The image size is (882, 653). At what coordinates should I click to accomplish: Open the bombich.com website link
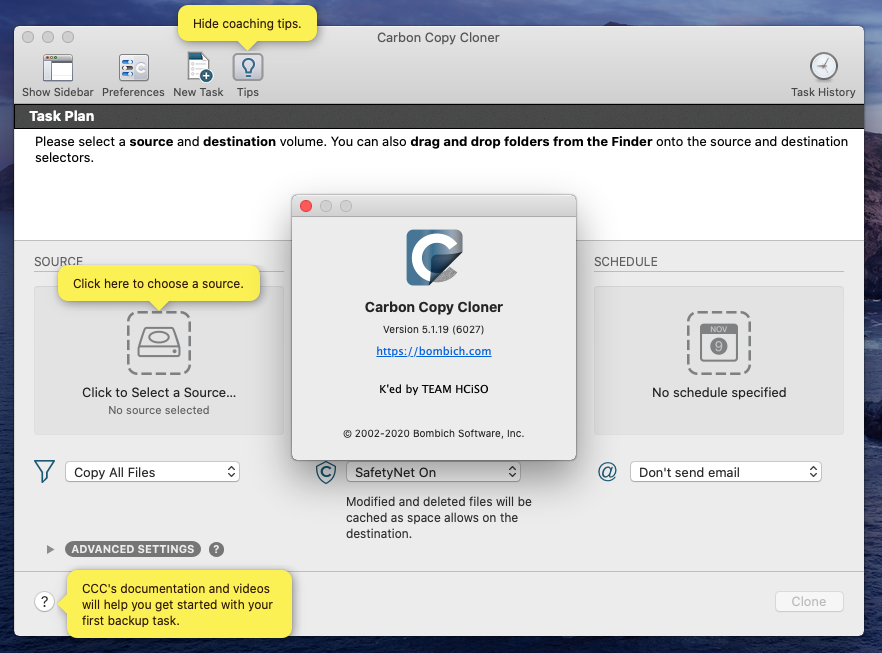[x=434, y=351]
